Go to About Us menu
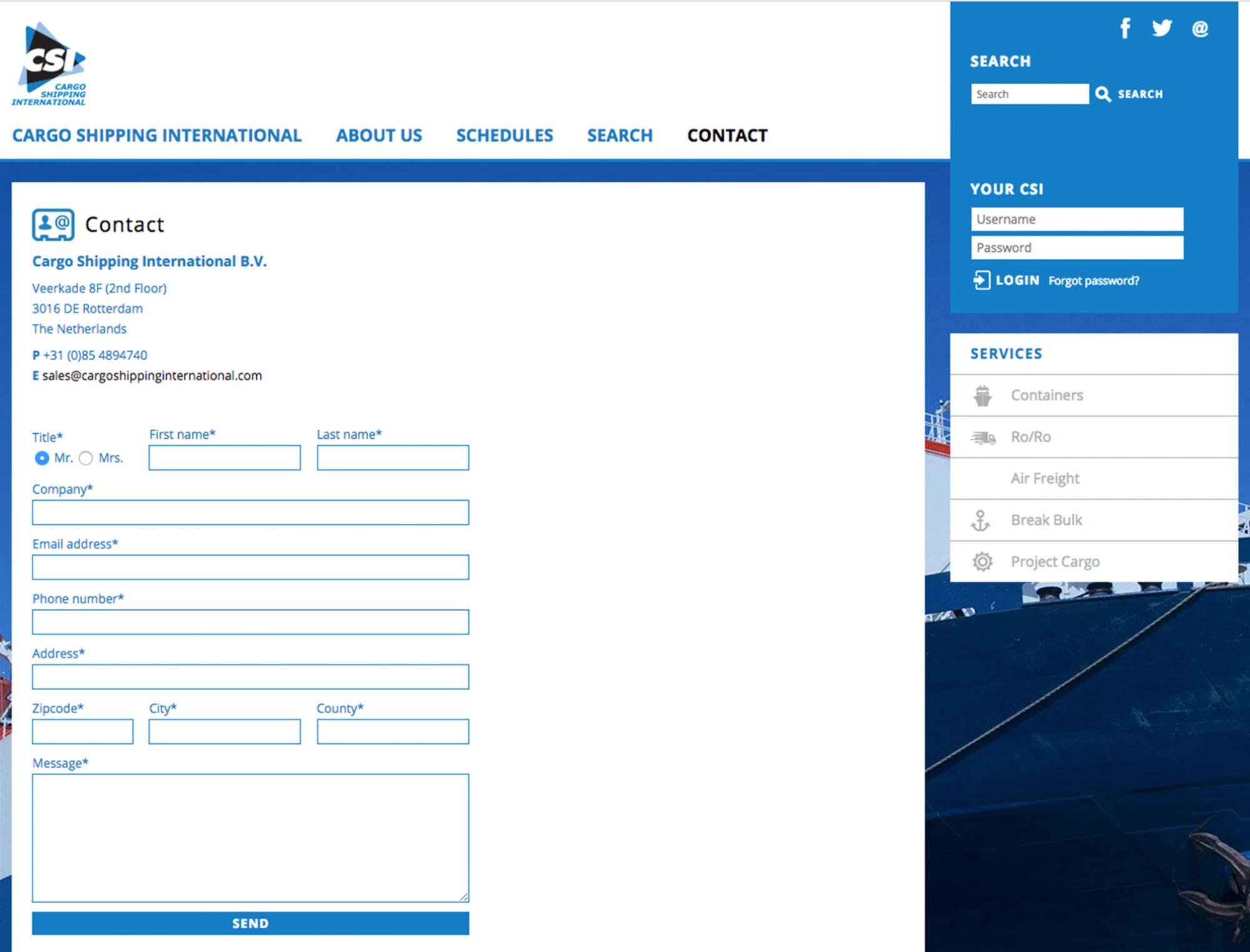This screenshot has height=952, width=1250. pos(379,136)
